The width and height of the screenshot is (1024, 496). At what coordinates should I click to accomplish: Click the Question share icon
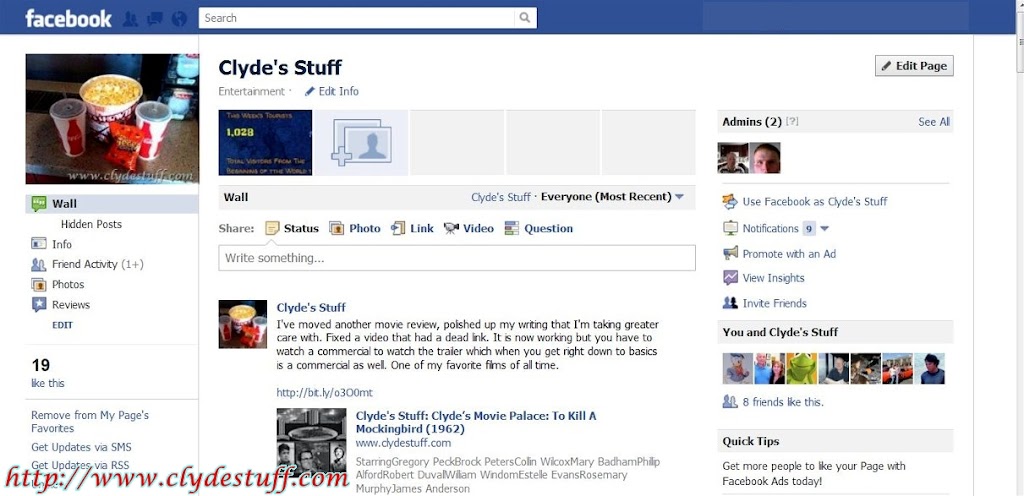tap(512, 228)
